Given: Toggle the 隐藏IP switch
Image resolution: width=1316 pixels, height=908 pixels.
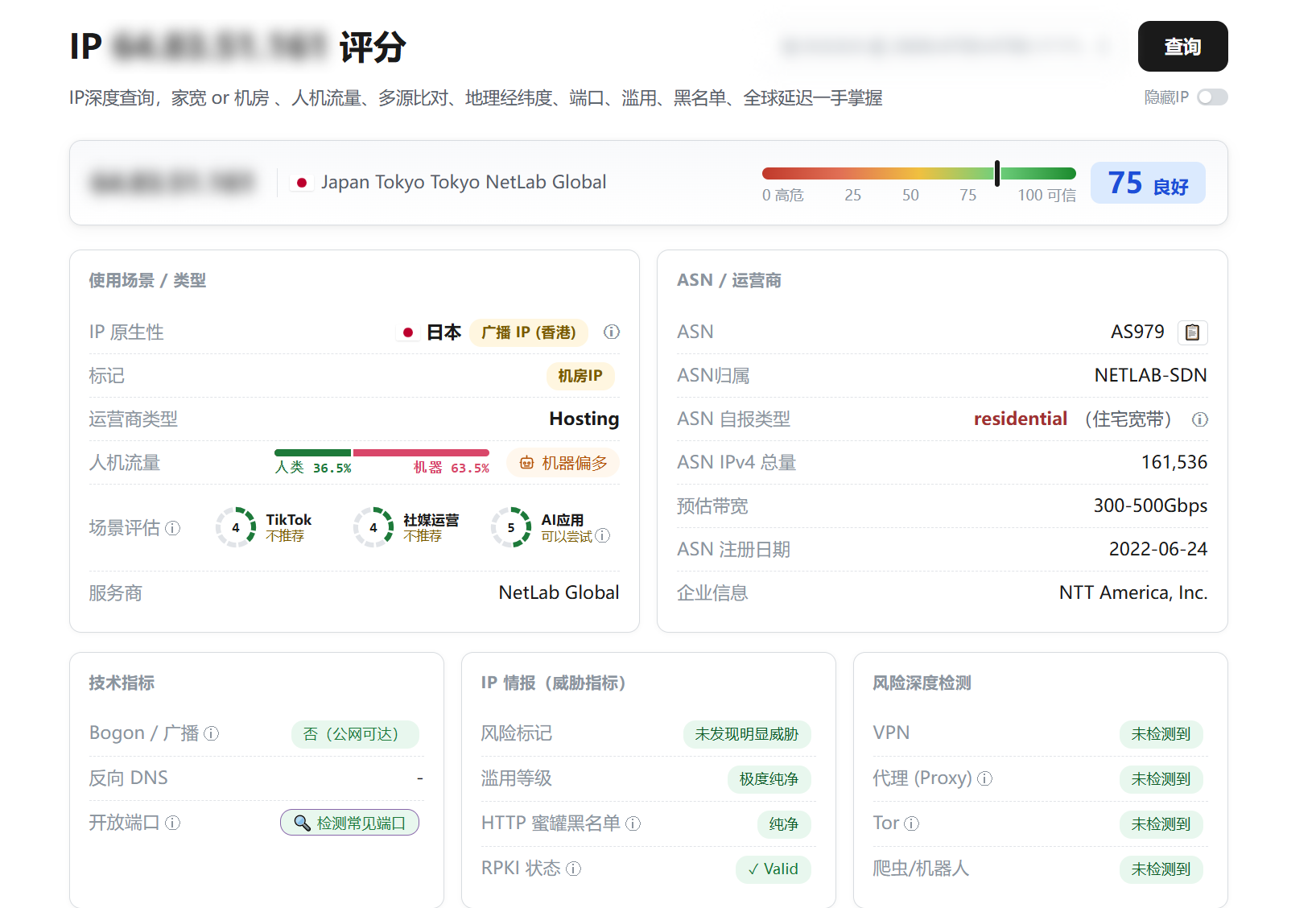Looking at the screenshot, I should (1212, 97).
